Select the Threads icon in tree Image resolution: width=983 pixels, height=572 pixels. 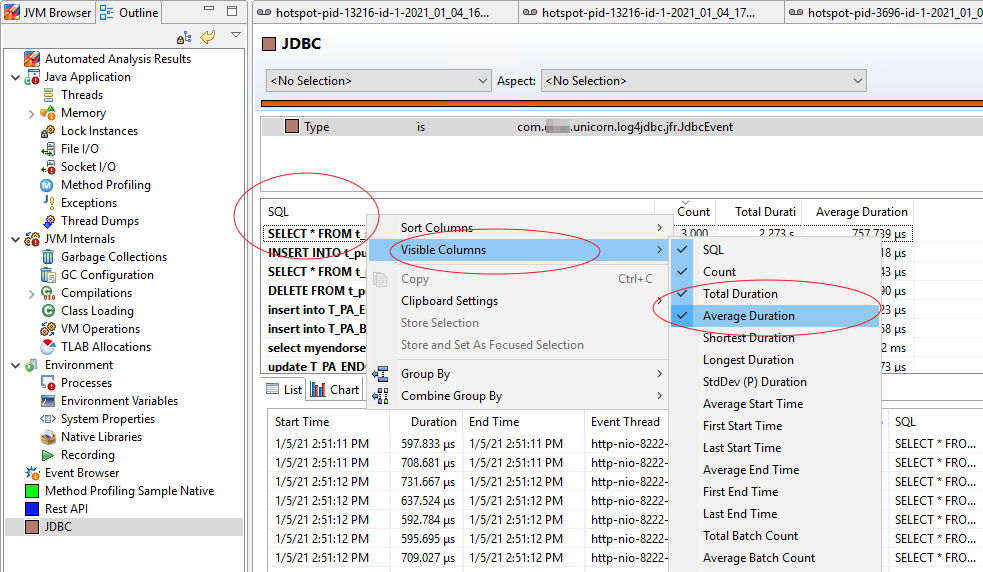click(x=48, y=95)
